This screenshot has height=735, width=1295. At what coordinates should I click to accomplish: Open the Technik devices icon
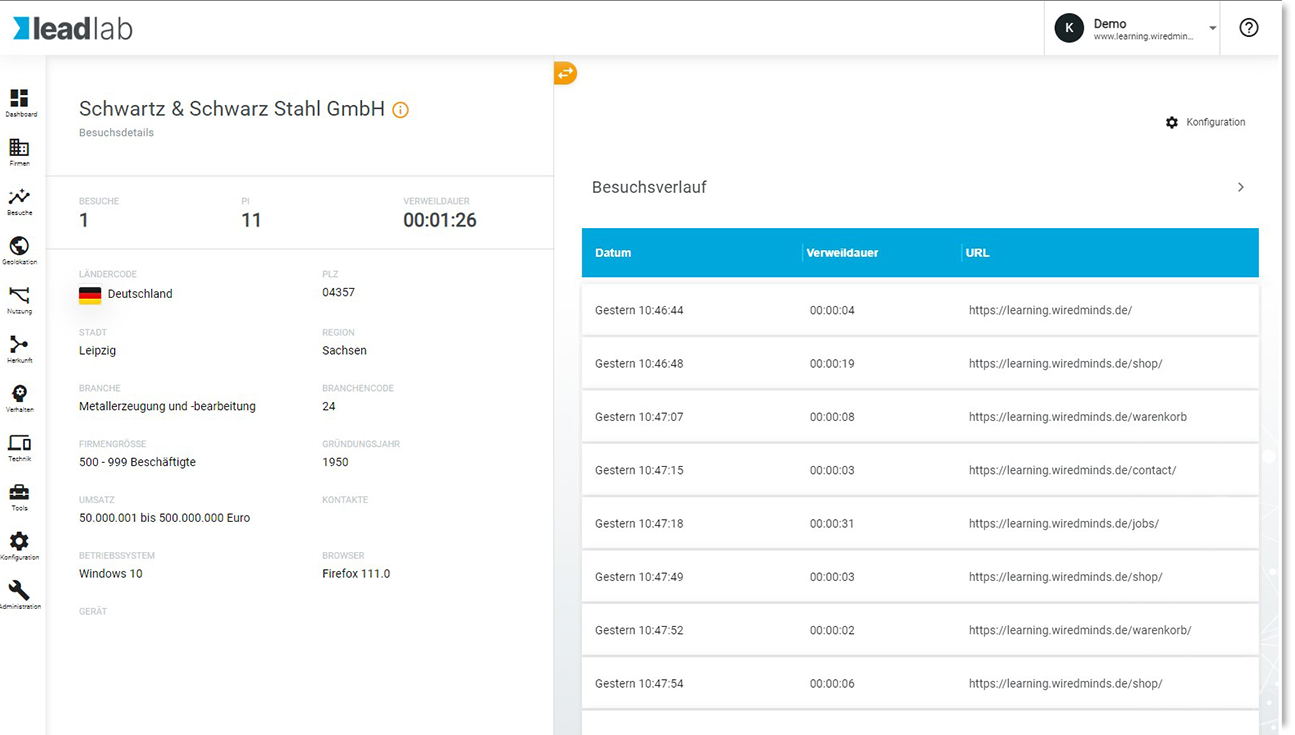[19, 443]
